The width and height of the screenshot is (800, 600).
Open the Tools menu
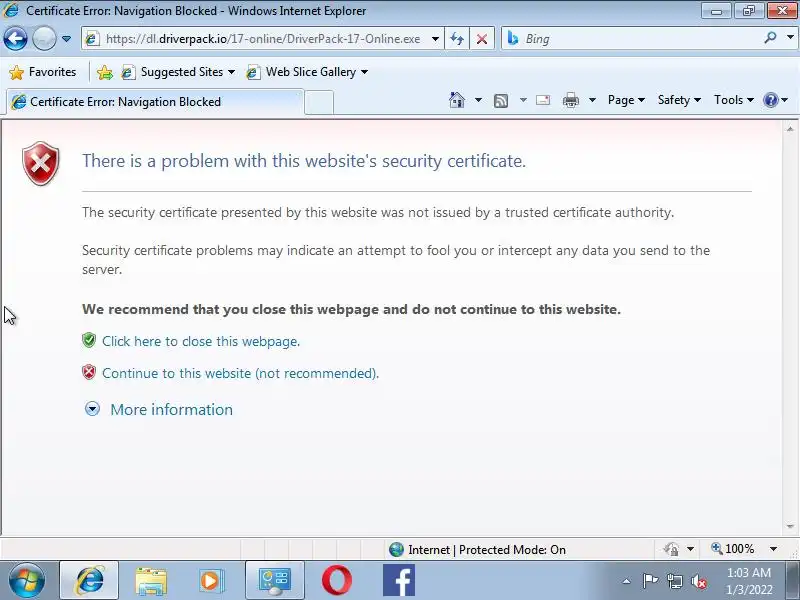(734, 100)
